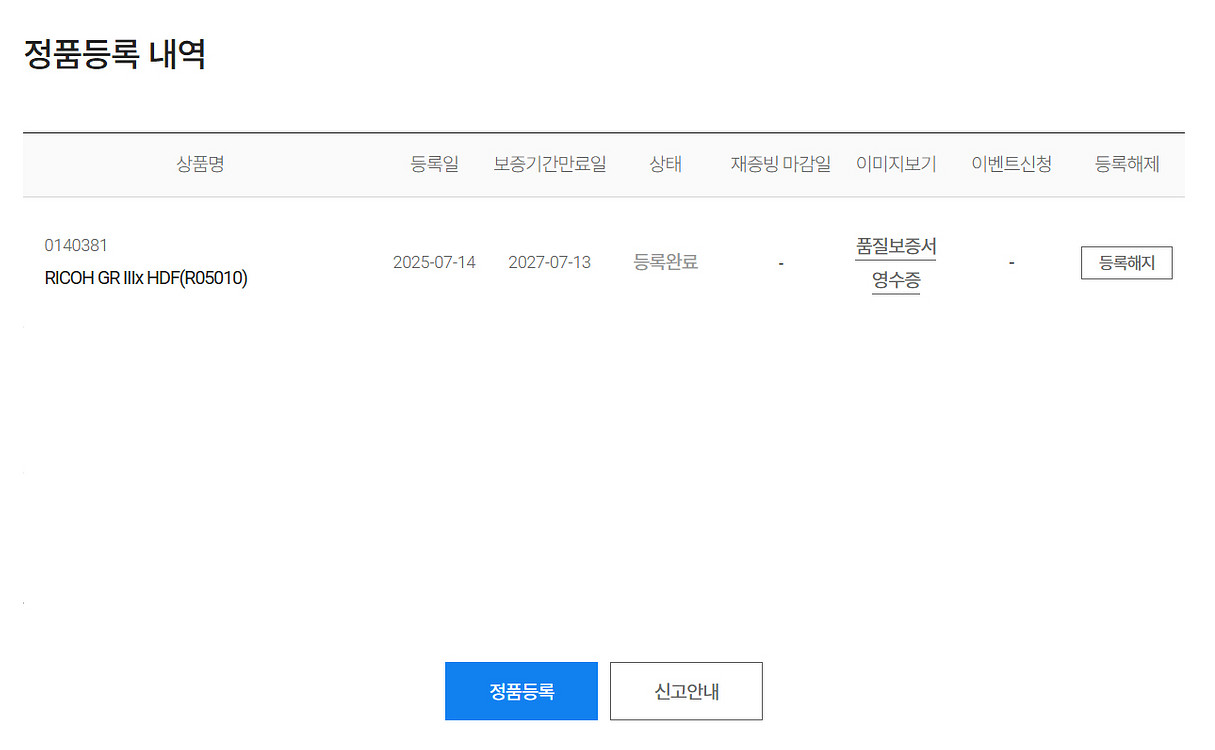Viewport: 1215px width, 750px height.
Task: Click the 등록해지 button for RICOH GR IIIx
Action: click(x=1126, y=263)
